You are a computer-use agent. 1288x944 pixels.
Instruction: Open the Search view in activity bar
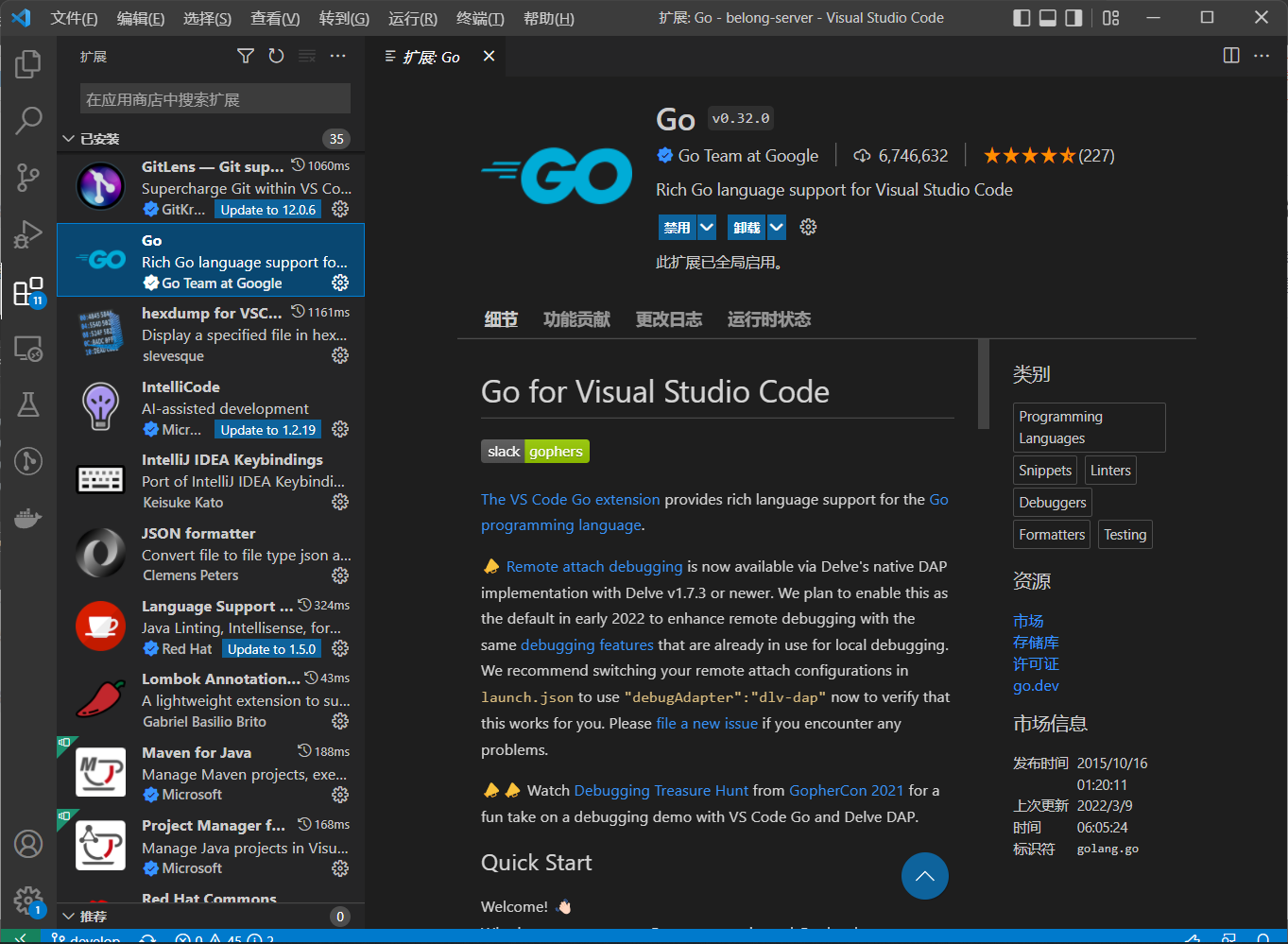tap(28, 120)
